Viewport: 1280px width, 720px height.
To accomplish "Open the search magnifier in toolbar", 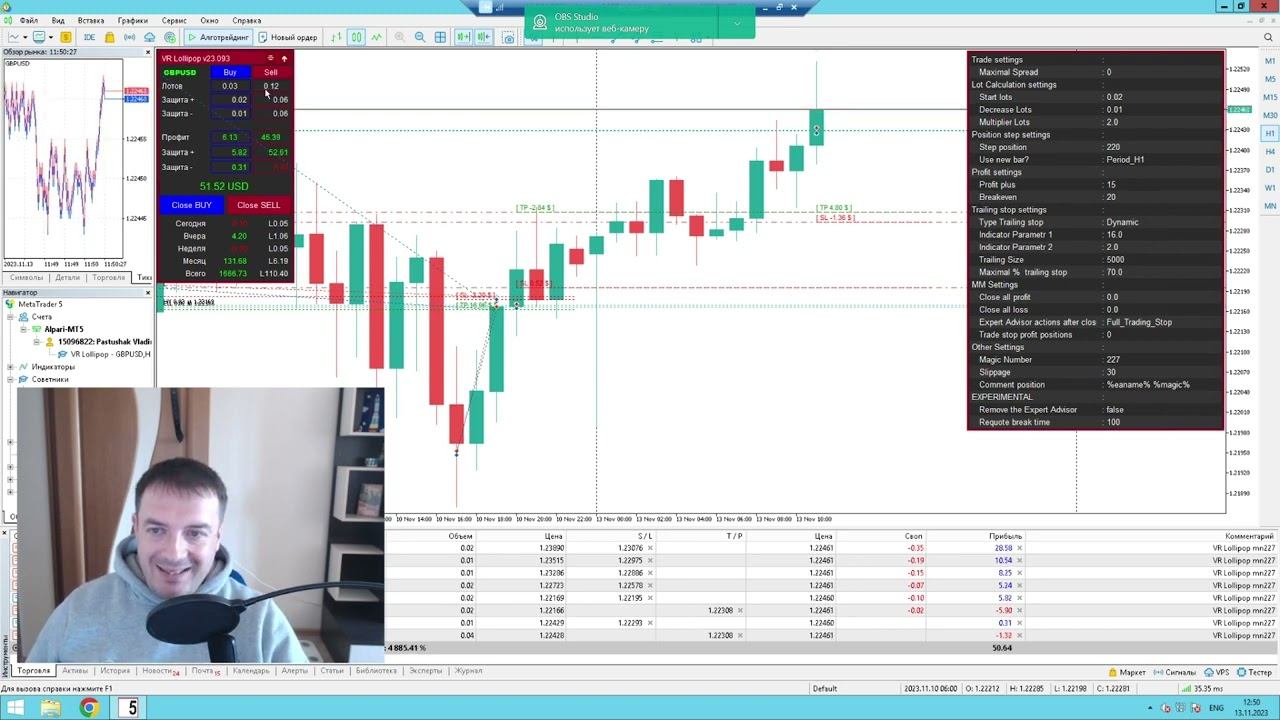I will 1268,37.
